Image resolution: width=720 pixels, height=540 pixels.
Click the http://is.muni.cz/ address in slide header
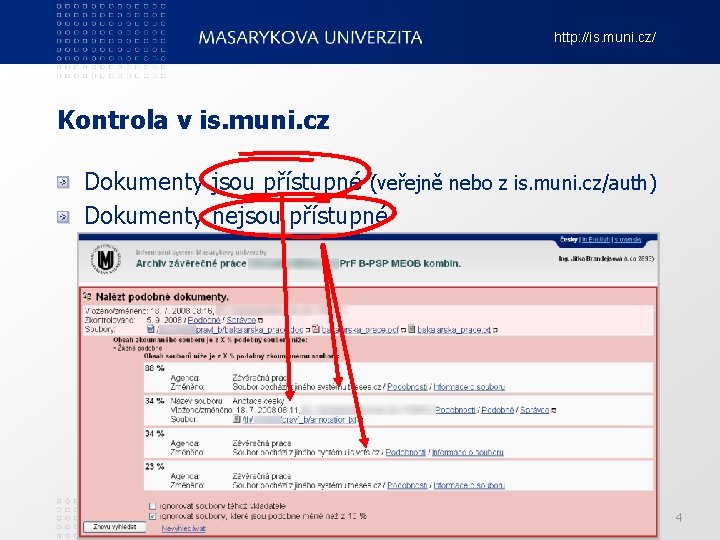(605, 37)
